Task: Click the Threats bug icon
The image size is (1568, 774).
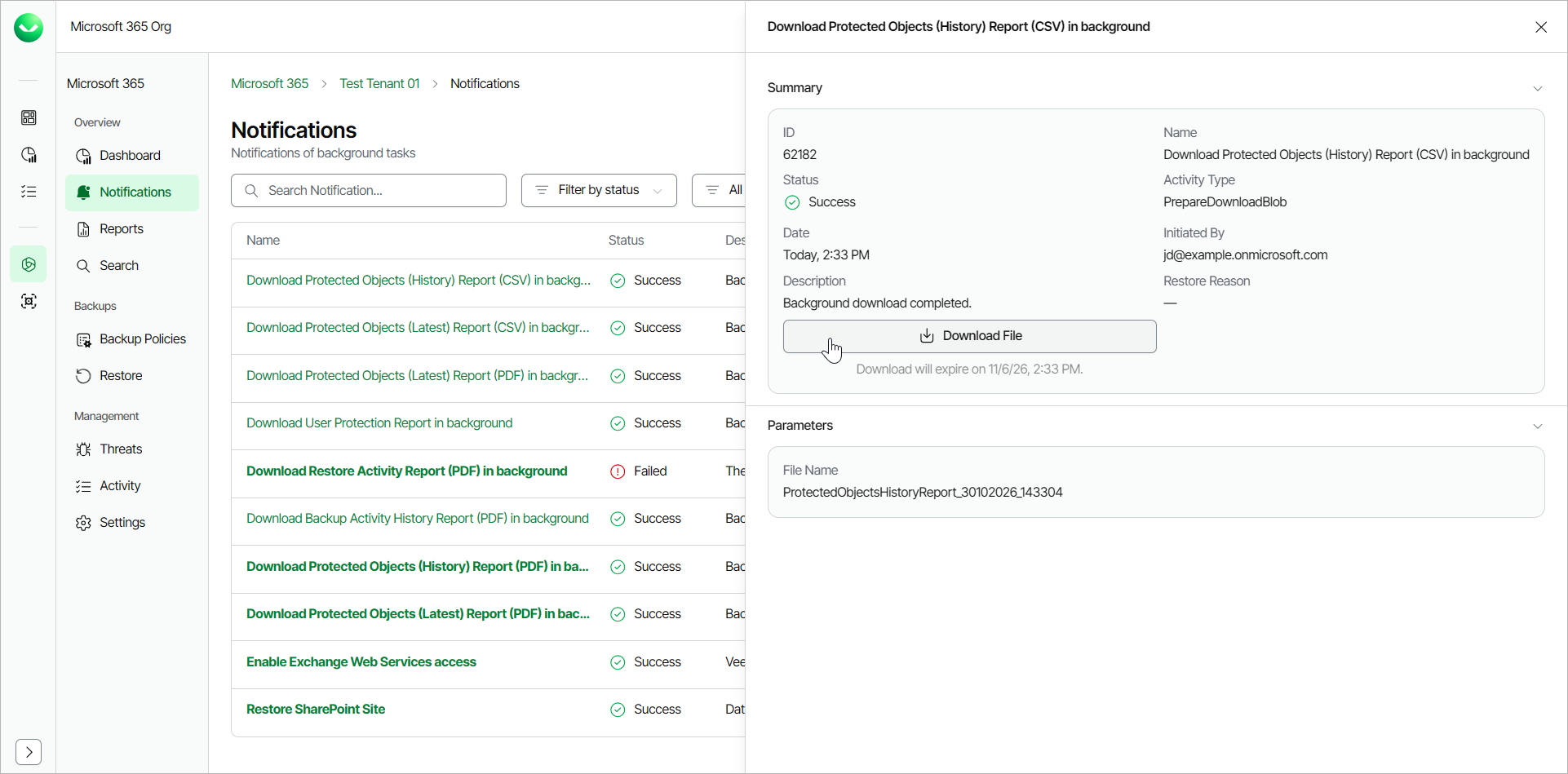Action: click(x=83, y=449)
